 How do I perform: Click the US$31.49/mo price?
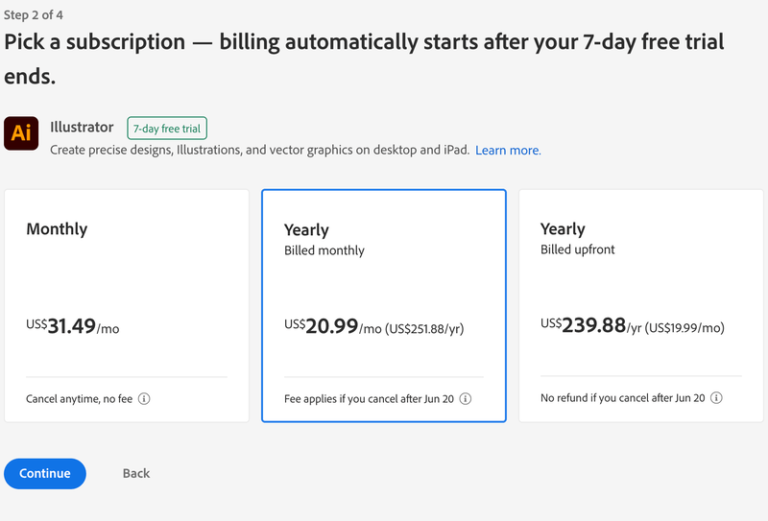click(72, 326)
